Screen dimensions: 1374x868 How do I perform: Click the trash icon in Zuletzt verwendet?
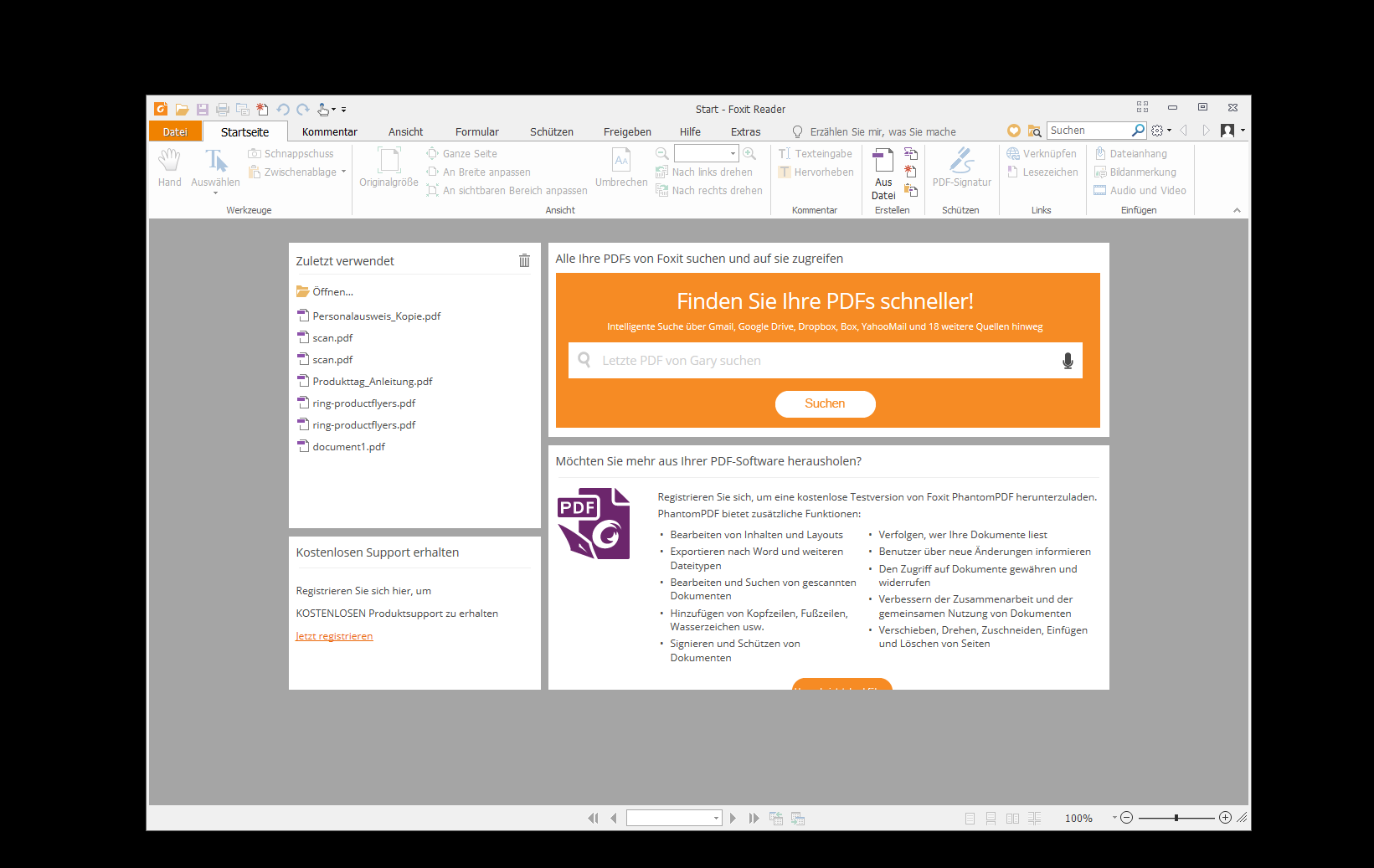coord(524,260)
